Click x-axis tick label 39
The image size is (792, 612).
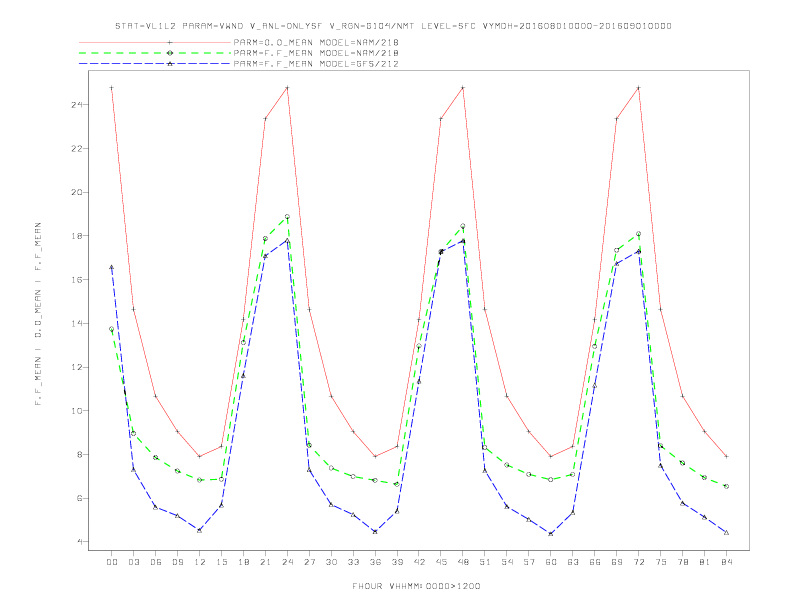pyautogui.click(x=397, y=562)
